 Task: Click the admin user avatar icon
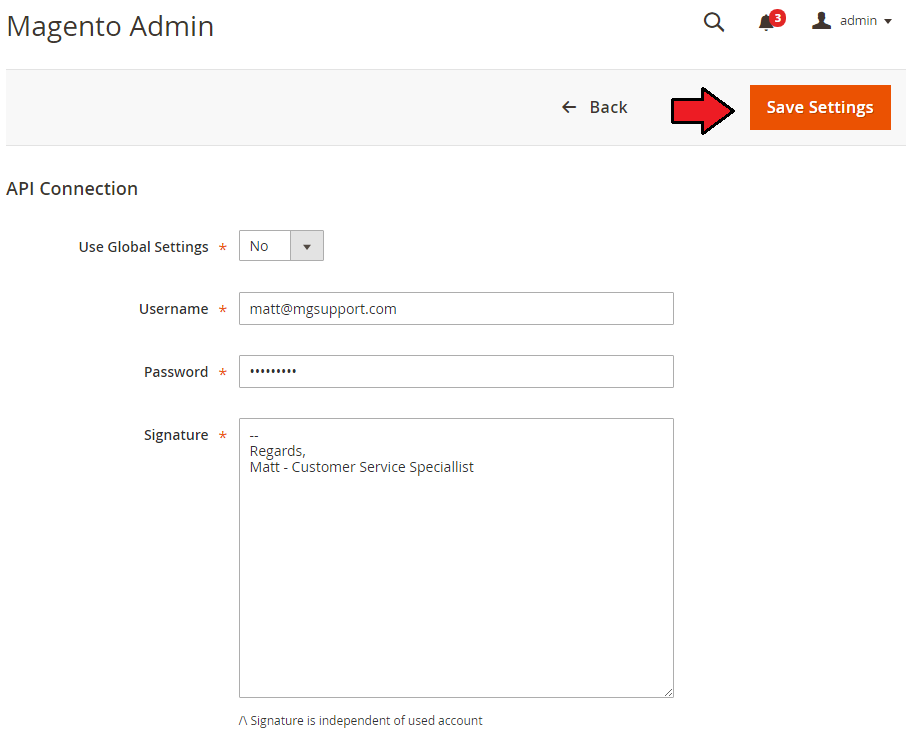(821, 20)
